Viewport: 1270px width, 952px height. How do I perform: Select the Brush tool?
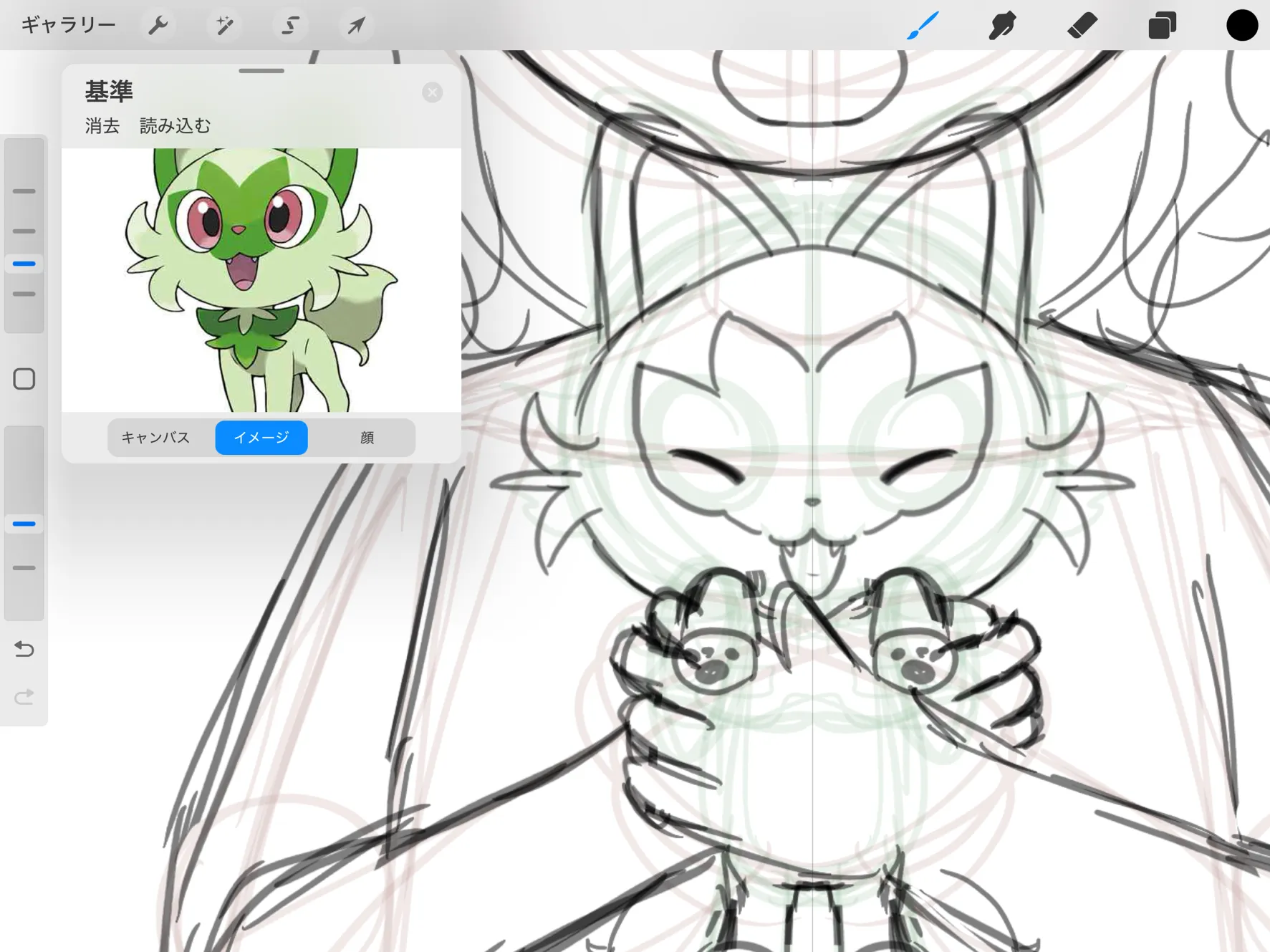point(923,26)
